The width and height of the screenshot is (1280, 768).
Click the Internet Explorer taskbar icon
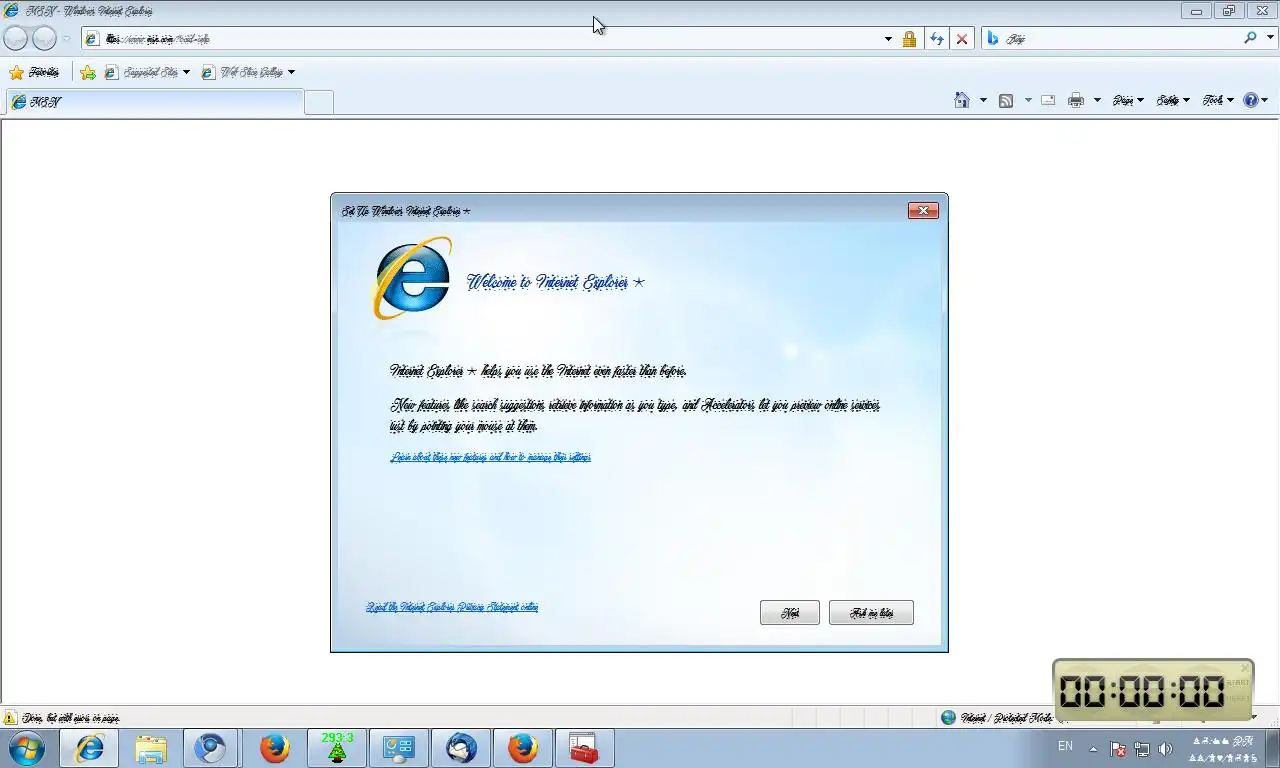(90, 748)
